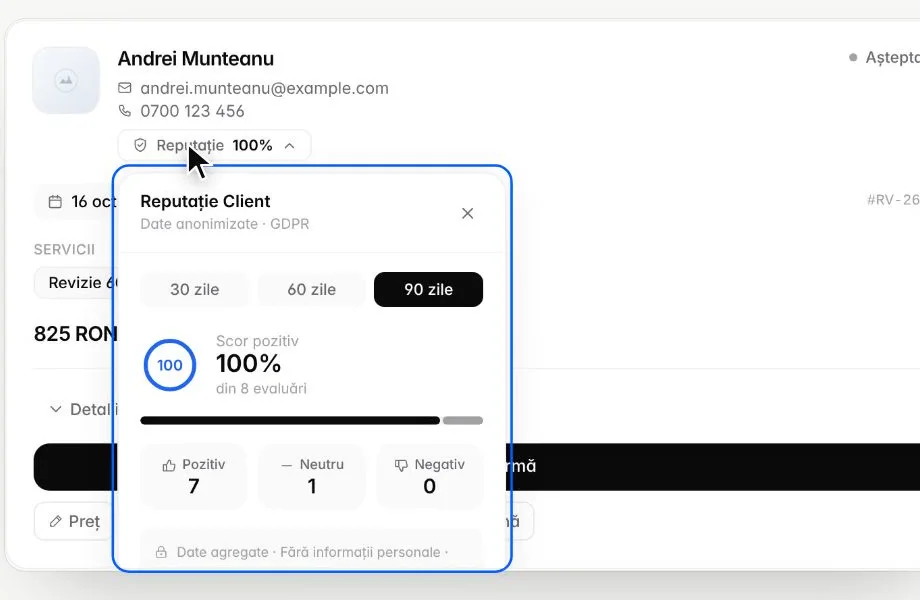Screen dimensions: 920x600
Task: Click the circular 100 score ring
Action: (x=170, y=365)
